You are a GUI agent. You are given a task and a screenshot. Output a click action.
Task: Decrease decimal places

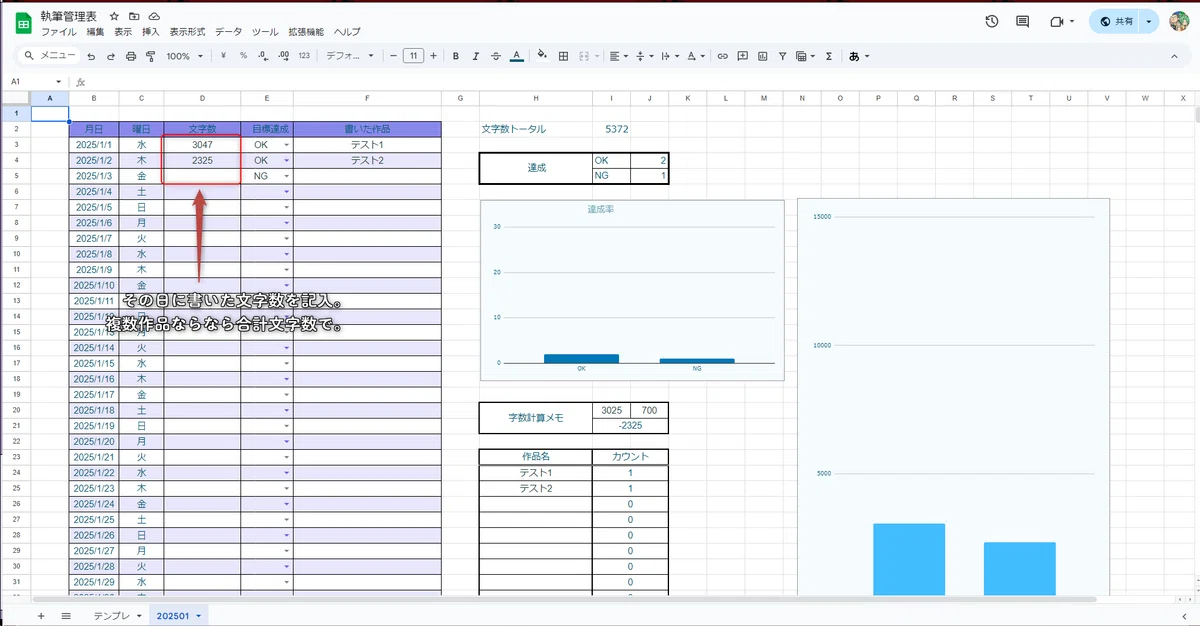(x=263, y=56)
